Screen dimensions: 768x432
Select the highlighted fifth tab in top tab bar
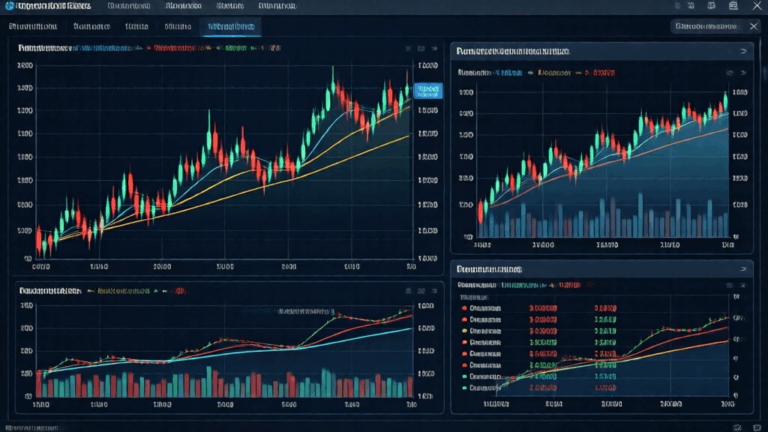[228, 26]
